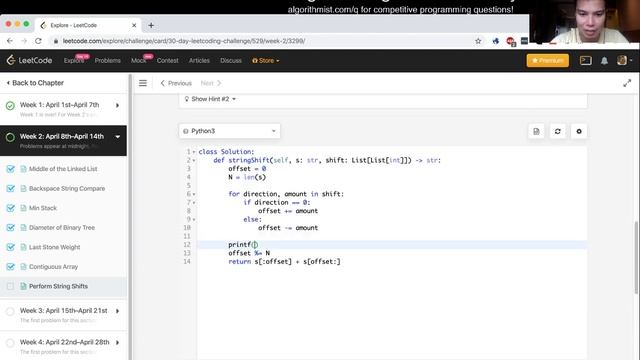Viewport: 640px width, 360px height.
Task: Click the page vertical scrollbar
Action: coord(636,257)
